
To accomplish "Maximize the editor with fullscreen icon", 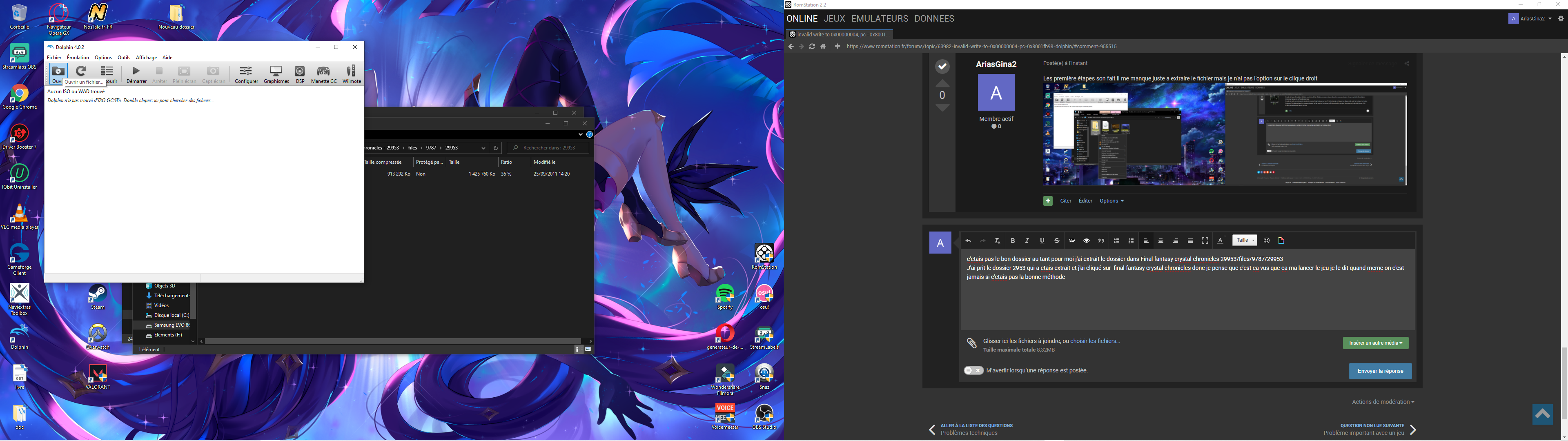I will coord(1205,241).
